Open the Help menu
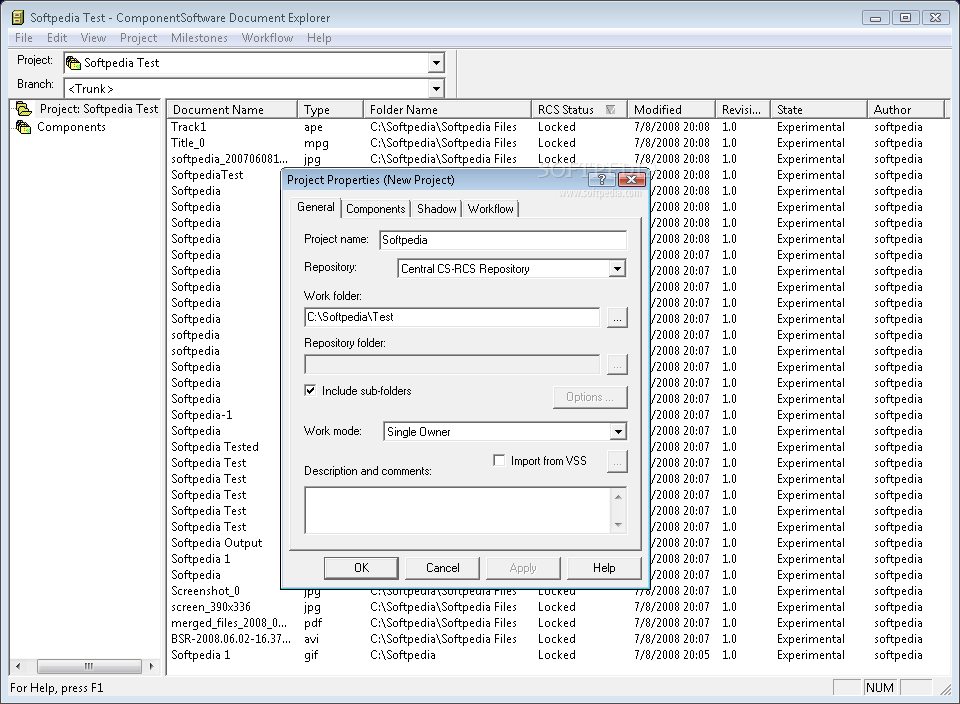Screen dimensions: 960x704 coord(319,38)
